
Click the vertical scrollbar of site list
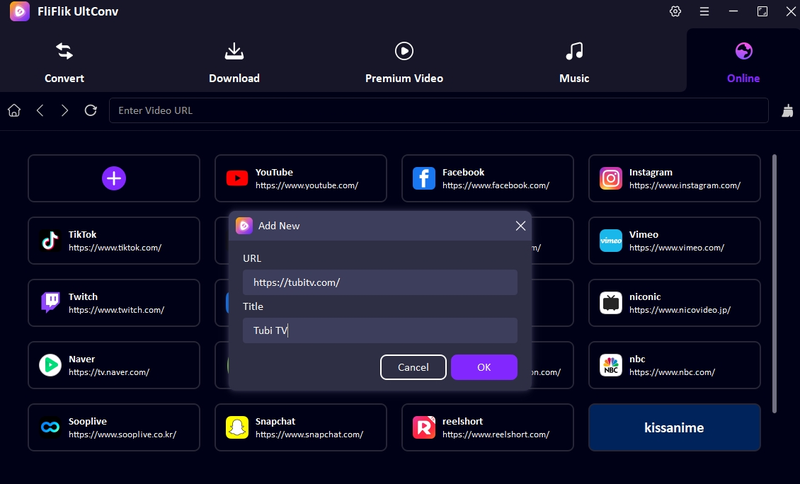tap(774, 284)
